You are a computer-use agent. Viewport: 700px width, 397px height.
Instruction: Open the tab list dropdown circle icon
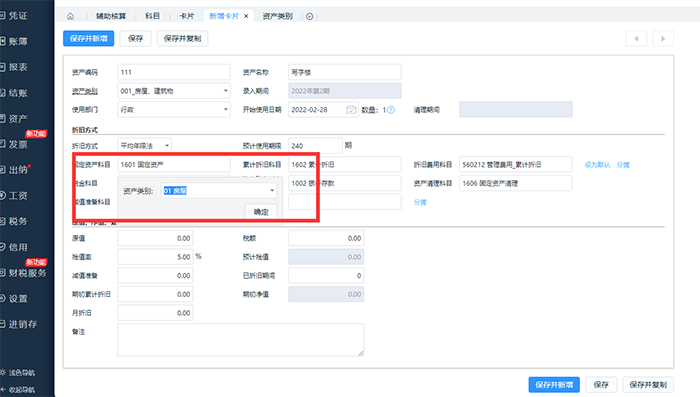[x=309, y=17]
